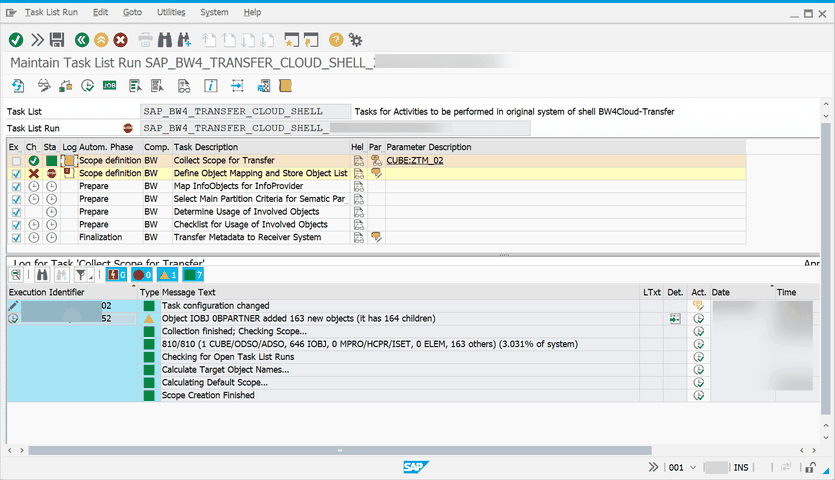835x480 pixels.
Task: Toggle error messages filter with red circle
Action: (142, 275)
